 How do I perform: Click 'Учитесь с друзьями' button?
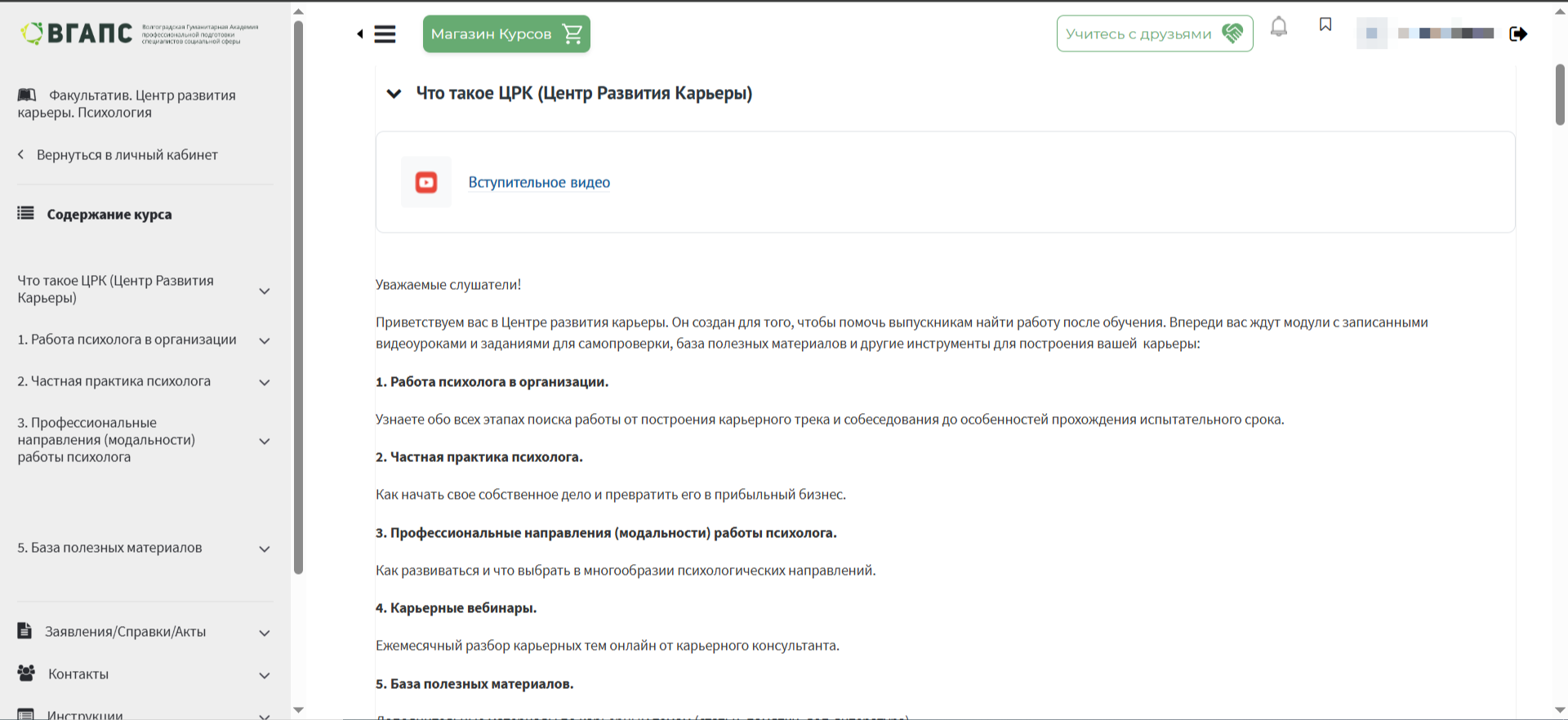[1154, 34]
